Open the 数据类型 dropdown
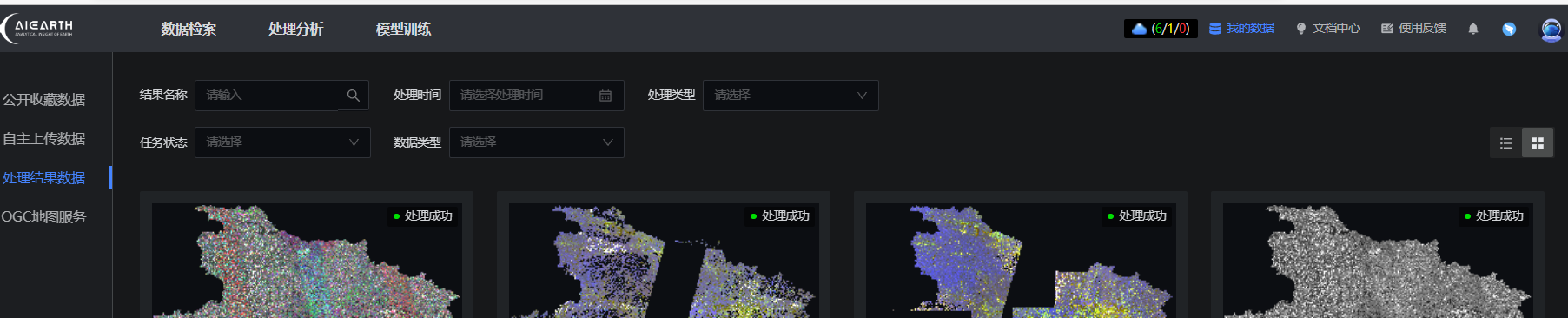The width and height of the screenshot is (1568, 318). [x=537, y=142]
